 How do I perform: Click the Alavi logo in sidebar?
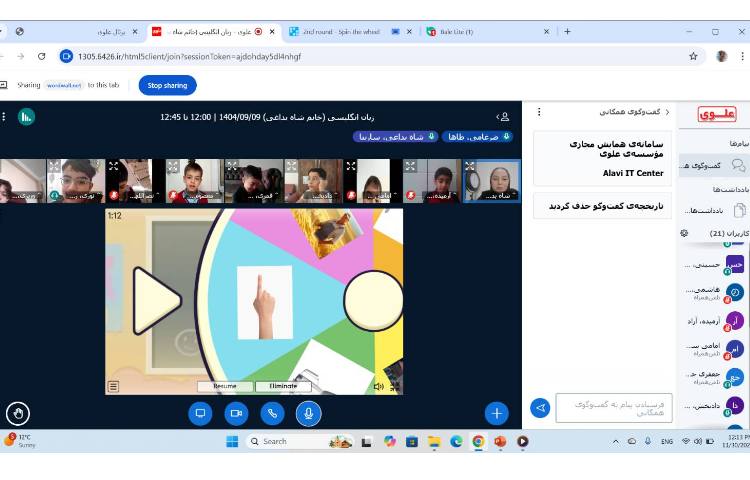(x=717, y=114)
